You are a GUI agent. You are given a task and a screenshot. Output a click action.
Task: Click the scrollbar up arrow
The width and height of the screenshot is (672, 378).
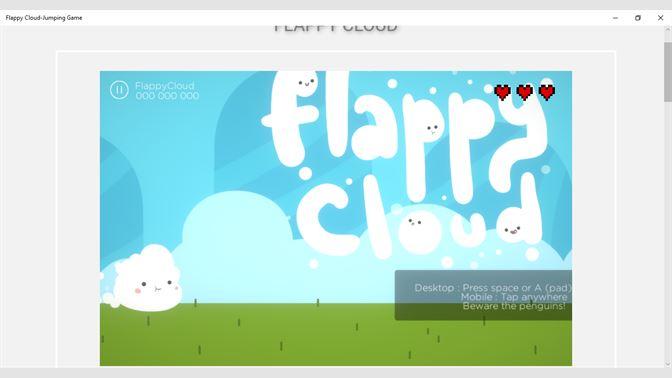pos(668,30)
